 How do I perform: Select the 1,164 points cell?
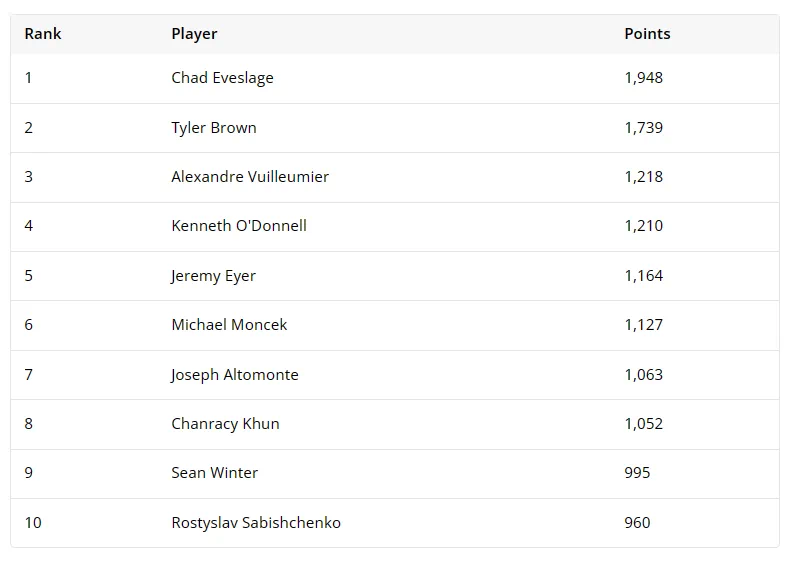coord(643,276)
